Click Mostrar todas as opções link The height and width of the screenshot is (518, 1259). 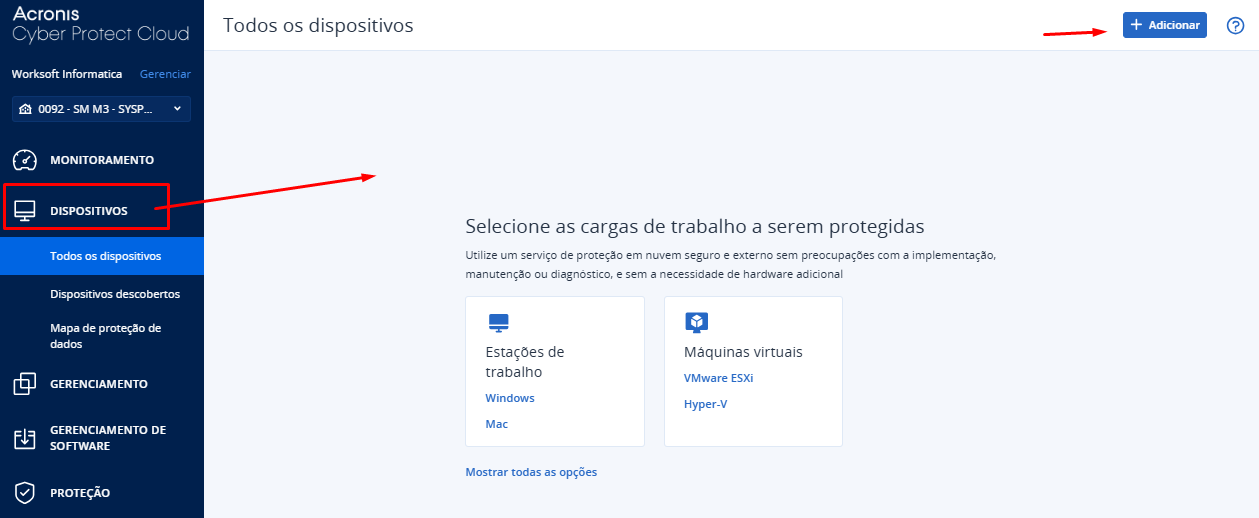point(531,472)
